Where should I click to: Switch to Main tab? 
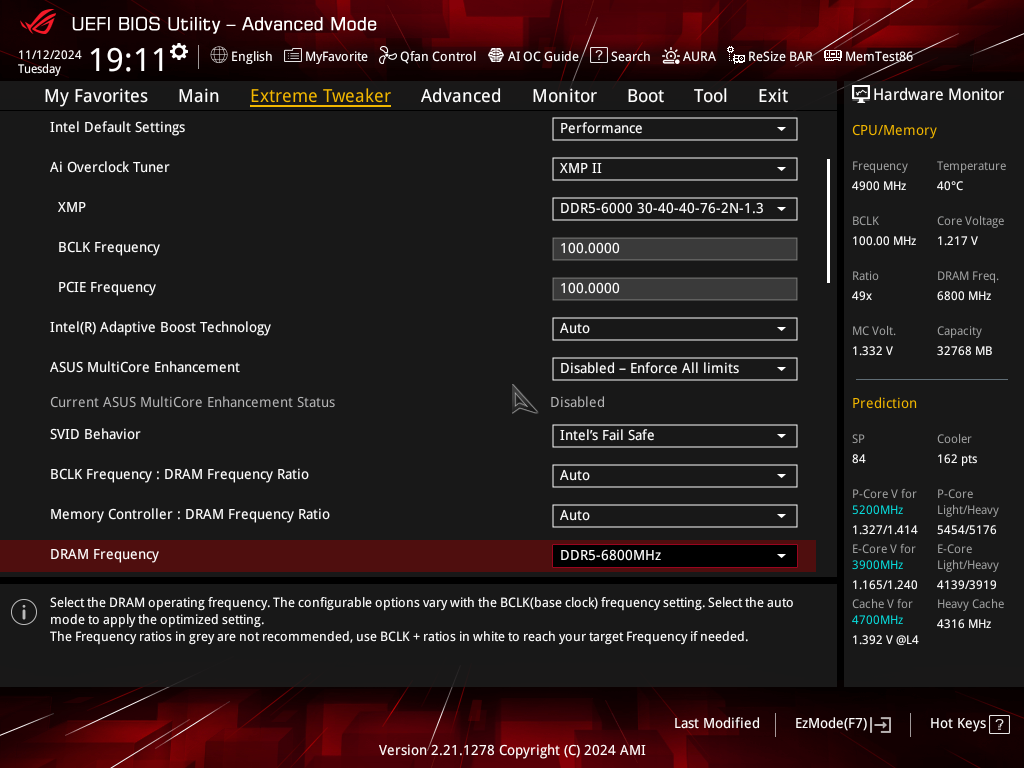(199, 96)
